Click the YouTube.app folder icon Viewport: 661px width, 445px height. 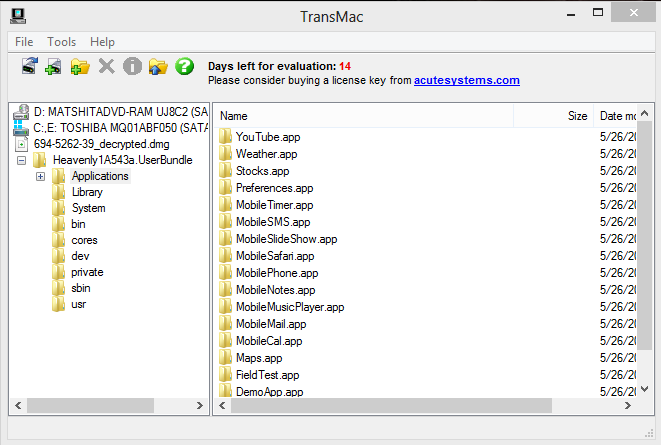(226, 137)
